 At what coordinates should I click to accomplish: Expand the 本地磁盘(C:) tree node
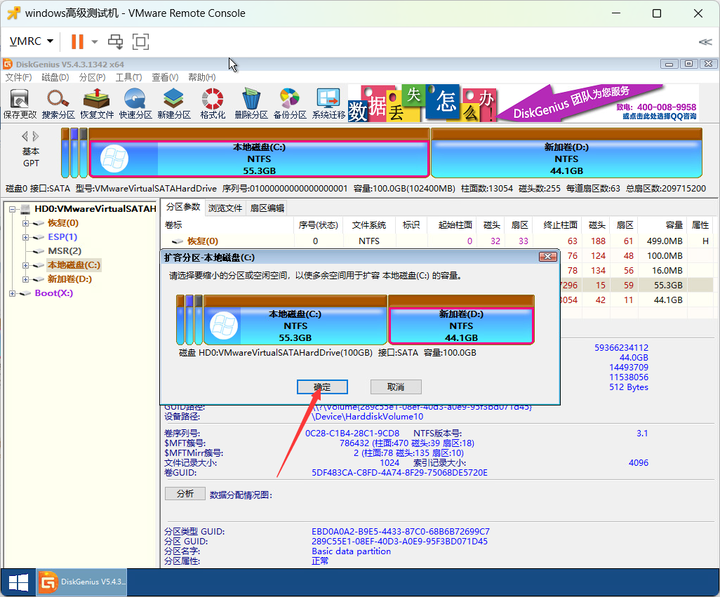tap(26, 265)
